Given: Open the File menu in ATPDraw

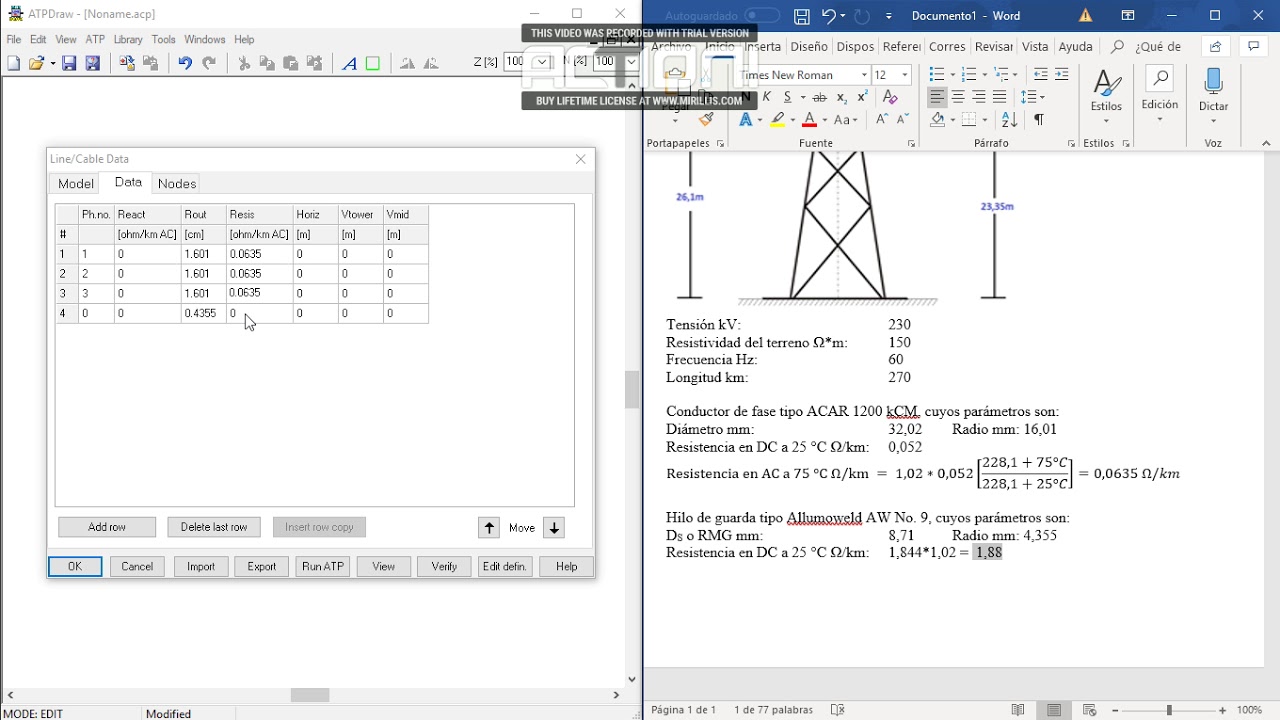Looking at the screenshot, I should pos(14,40).
